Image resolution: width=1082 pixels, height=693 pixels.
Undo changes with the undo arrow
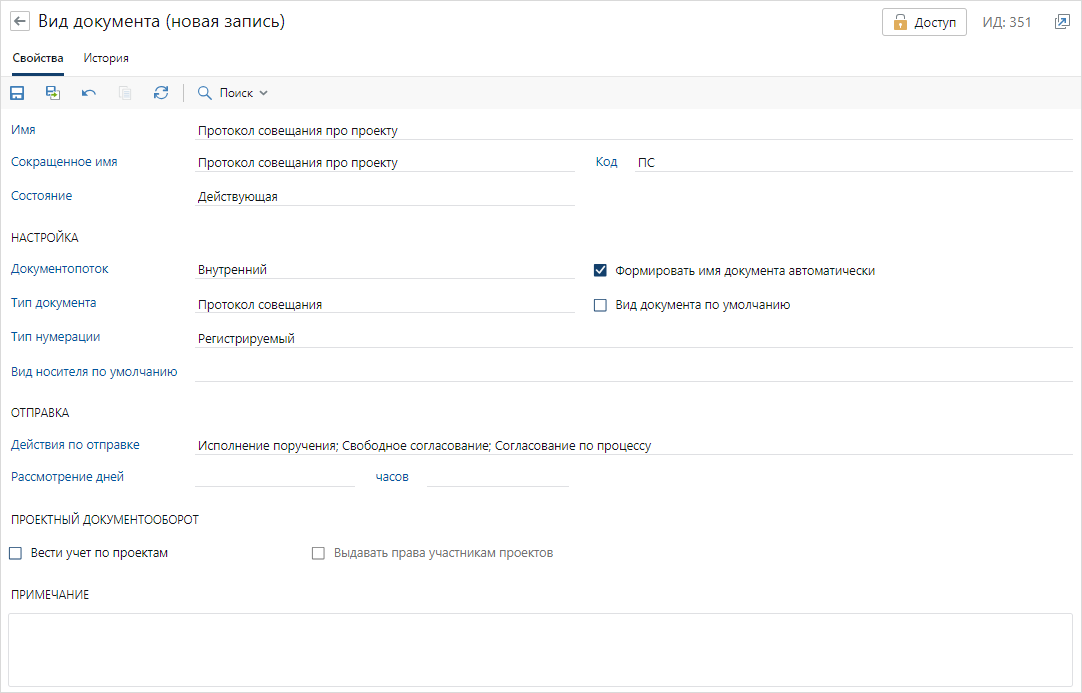coord(89,93)
